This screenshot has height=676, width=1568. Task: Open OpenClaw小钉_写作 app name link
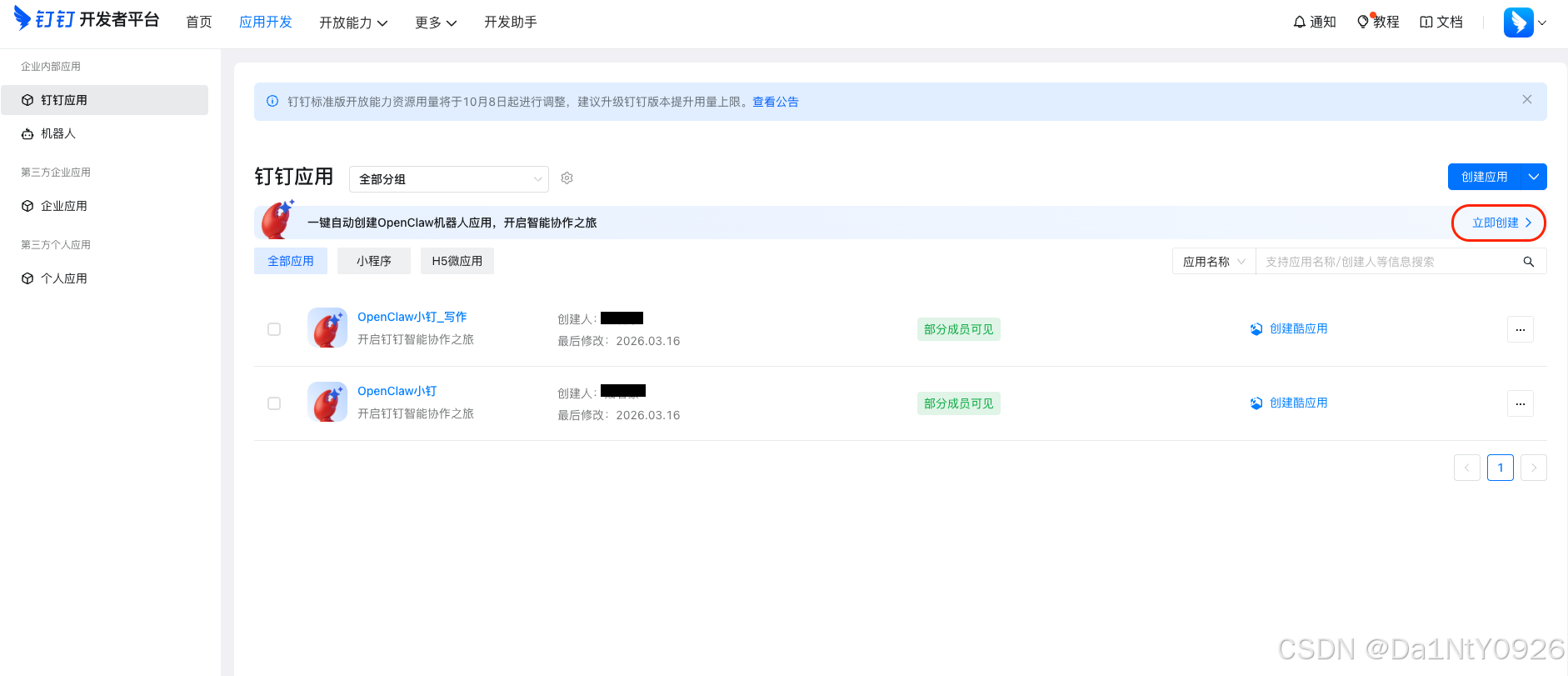pos(412,317)
